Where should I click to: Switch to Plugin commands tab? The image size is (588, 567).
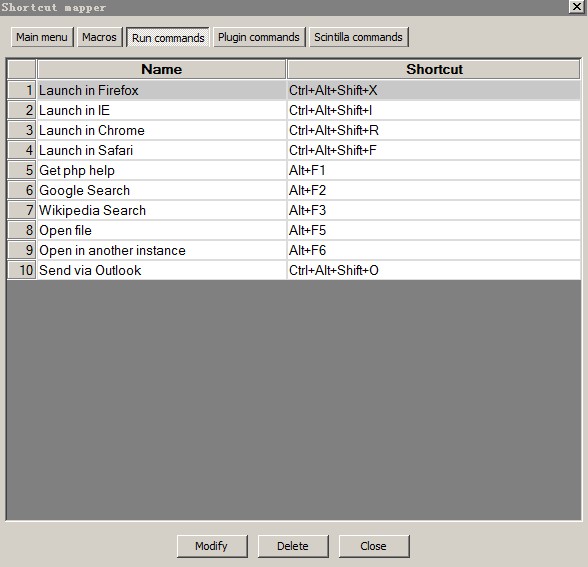(x=259, y=37)
